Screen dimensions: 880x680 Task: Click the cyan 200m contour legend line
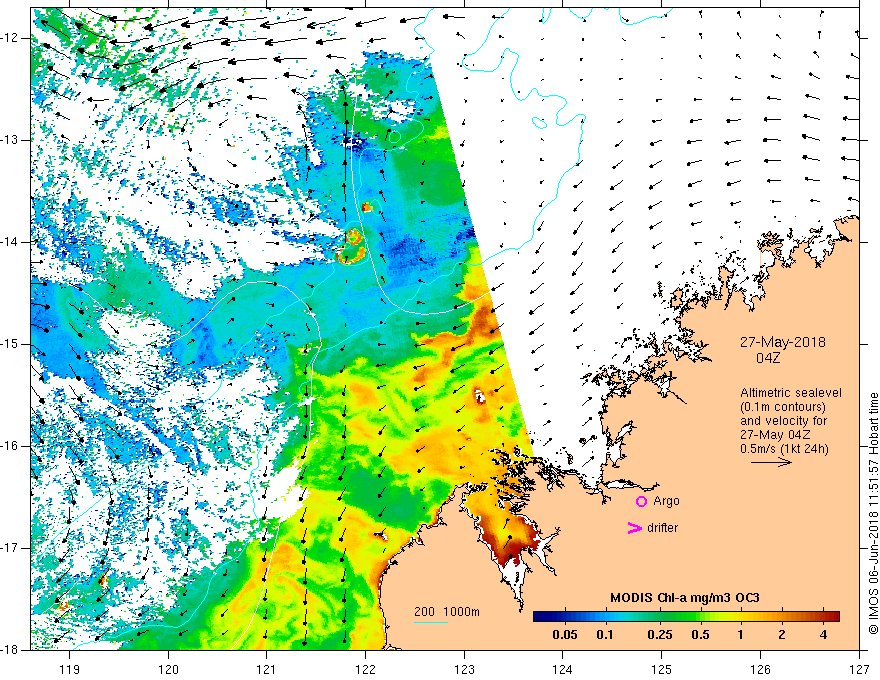pyautogui.click(x=430, y=622)
